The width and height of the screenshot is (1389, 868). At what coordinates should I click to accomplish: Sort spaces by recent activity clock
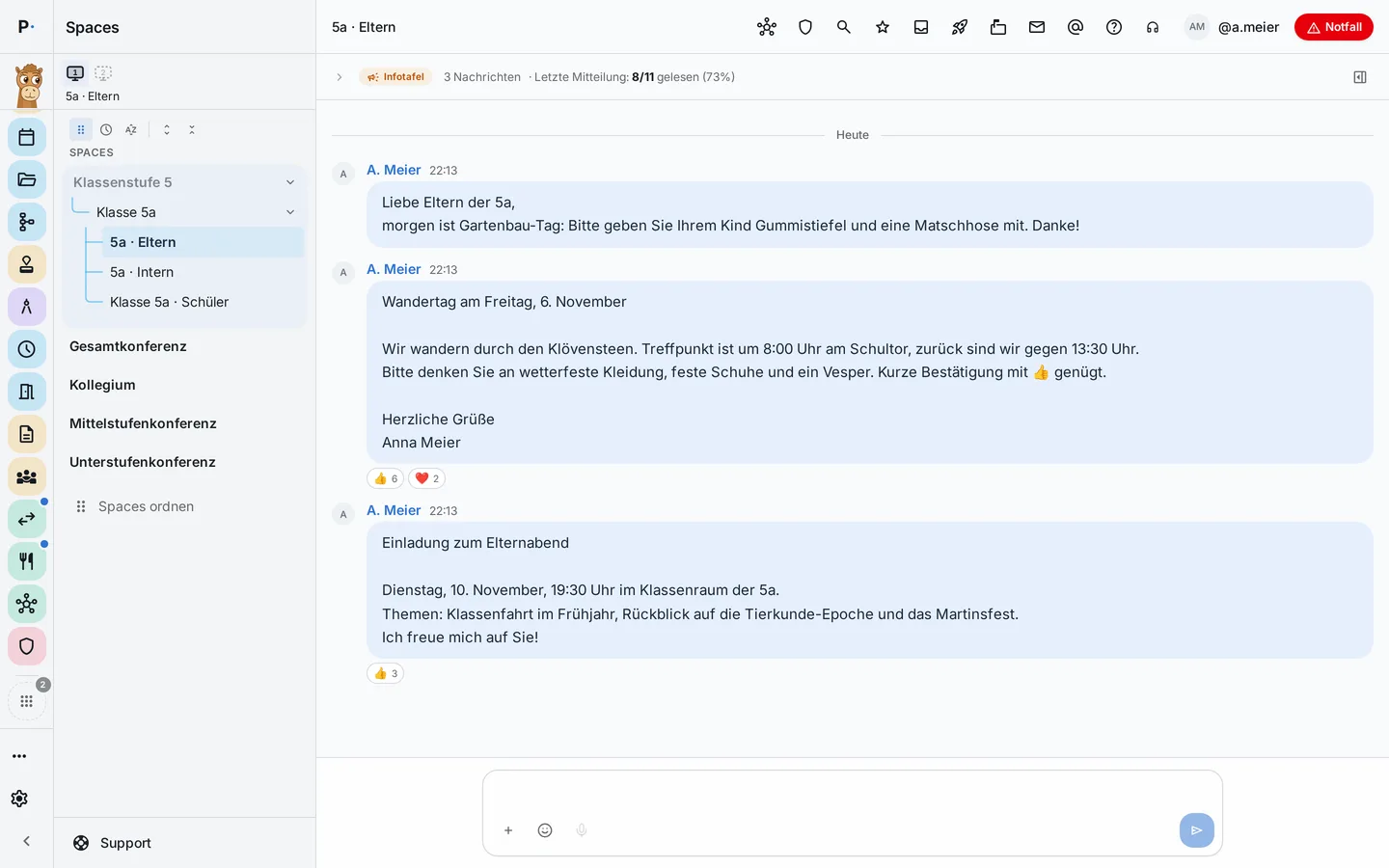(106, 129)
